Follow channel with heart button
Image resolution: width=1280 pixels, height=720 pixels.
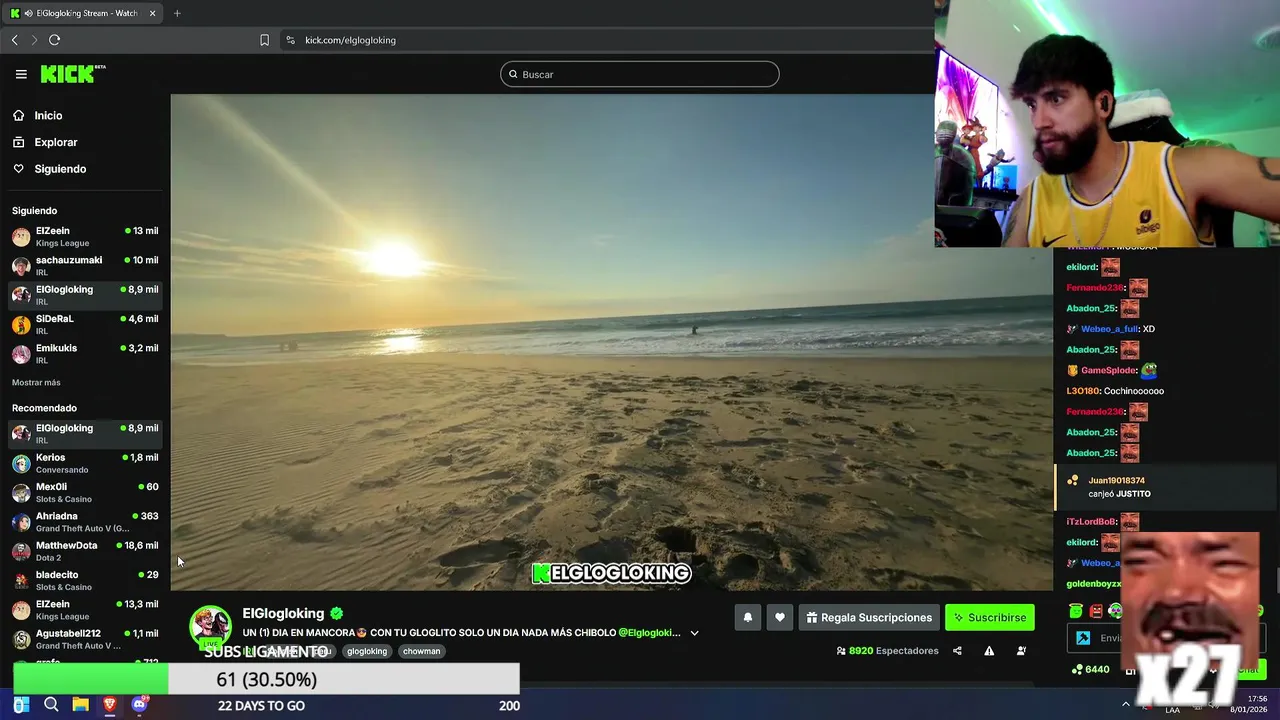pos(780,618)
